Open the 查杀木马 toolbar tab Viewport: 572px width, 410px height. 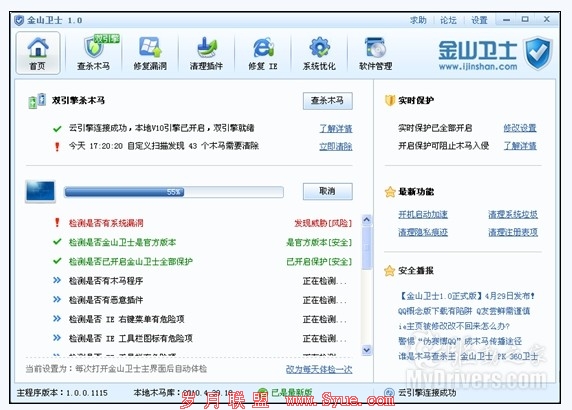pos(94,53)
